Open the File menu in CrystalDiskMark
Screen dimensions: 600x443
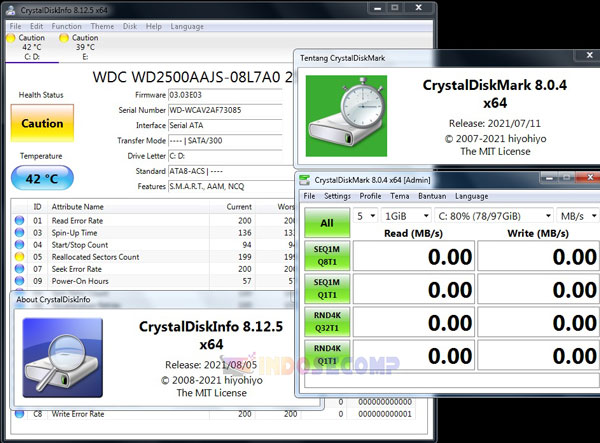point(309,196)
